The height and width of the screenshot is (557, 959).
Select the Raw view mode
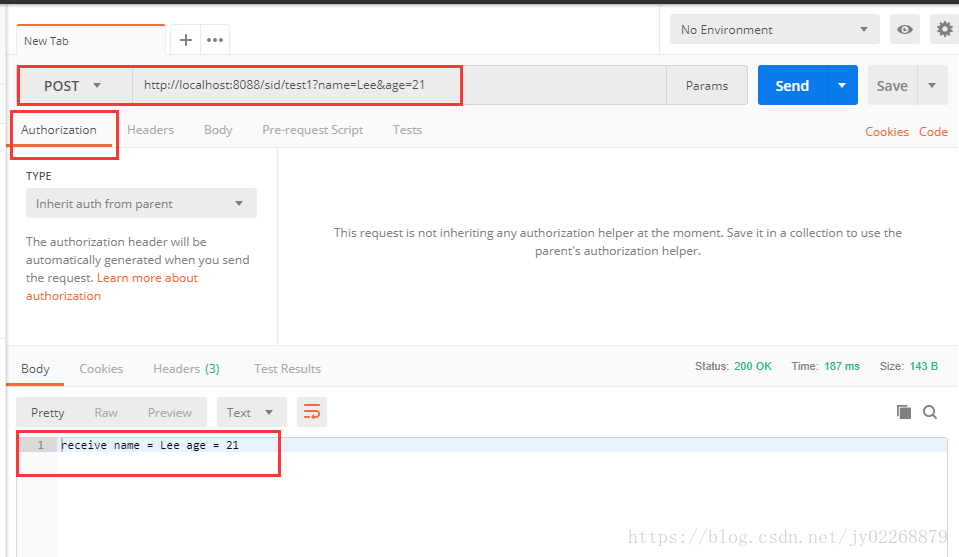point(106,413)
